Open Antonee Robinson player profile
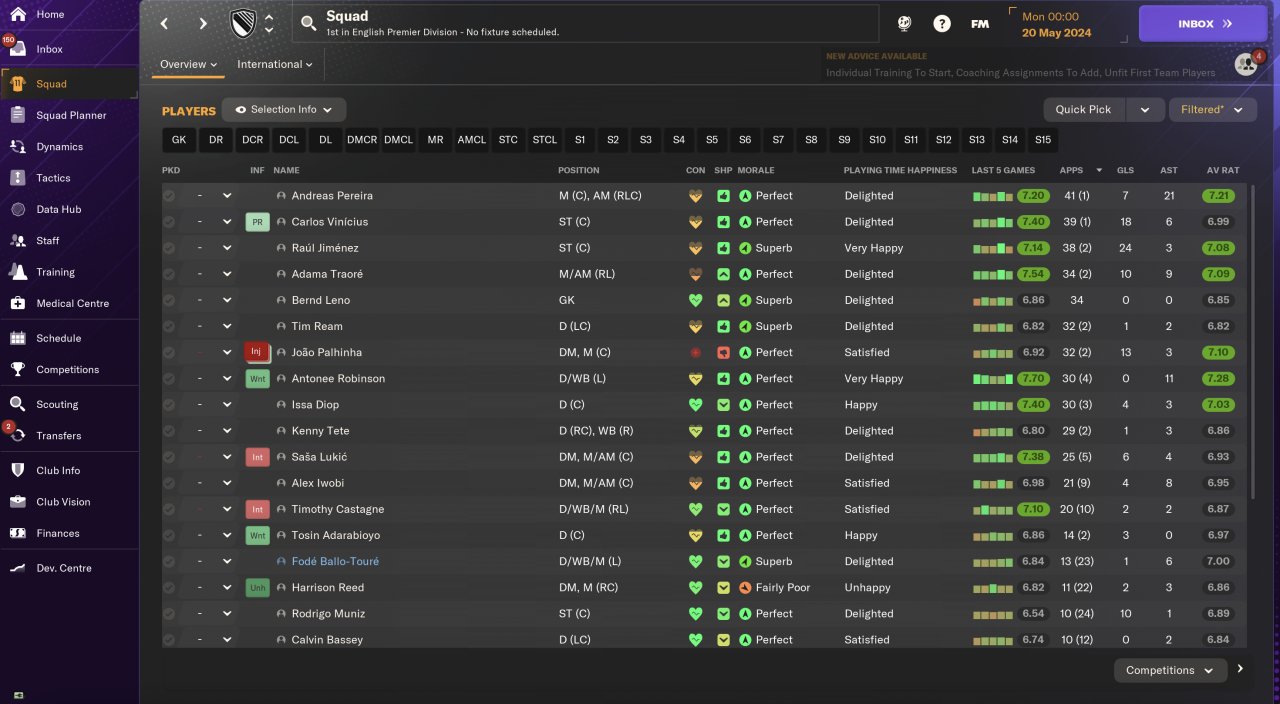This screenshot has width=1280, height=704. 338,378
